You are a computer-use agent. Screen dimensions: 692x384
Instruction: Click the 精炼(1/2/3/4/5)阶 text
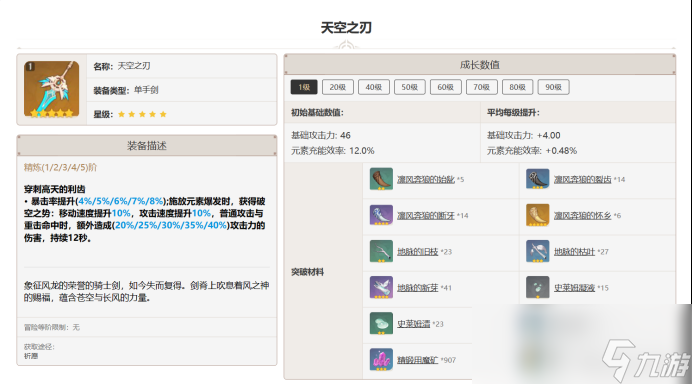click(60, 167)
